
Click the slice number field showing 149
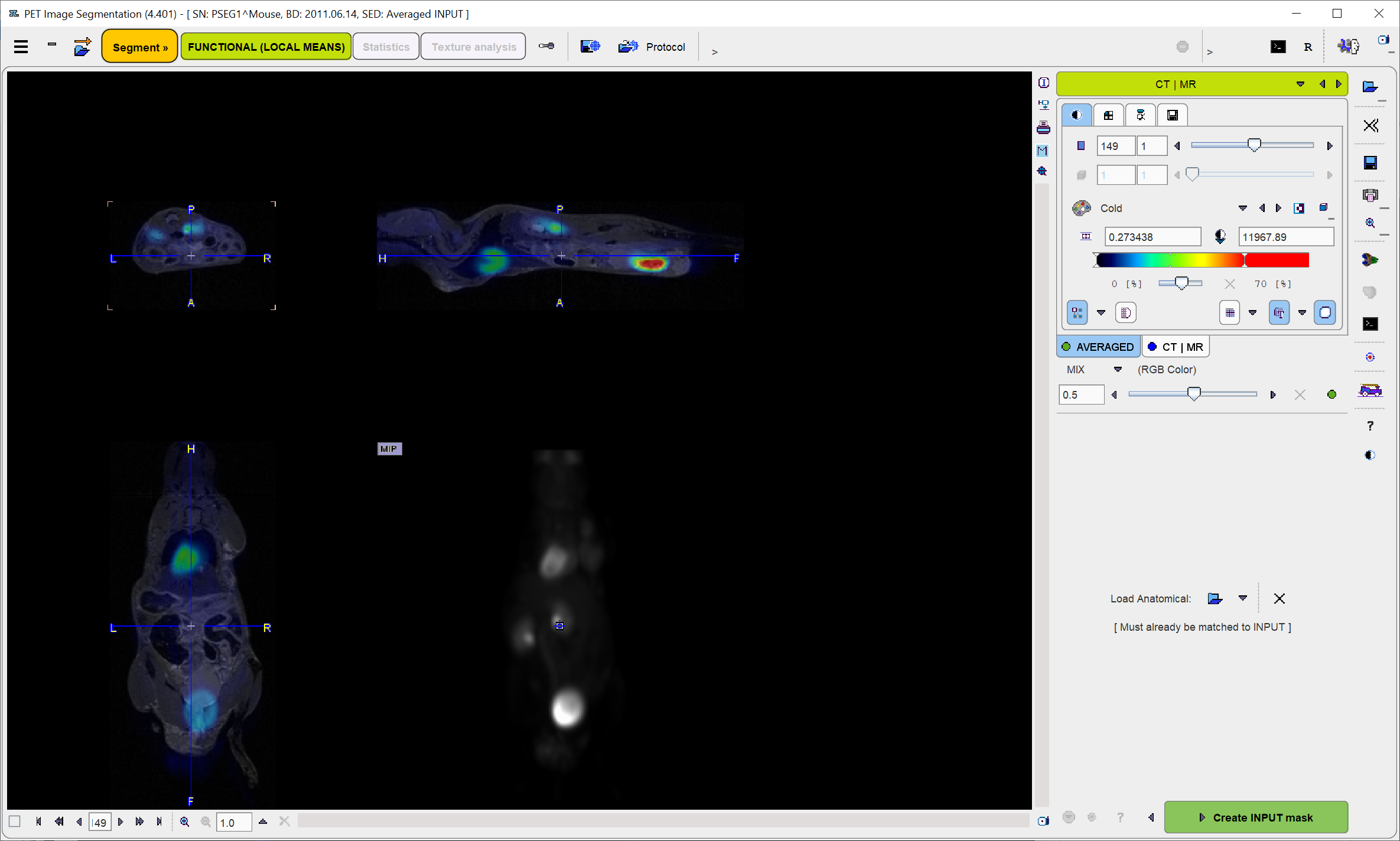1115,146
